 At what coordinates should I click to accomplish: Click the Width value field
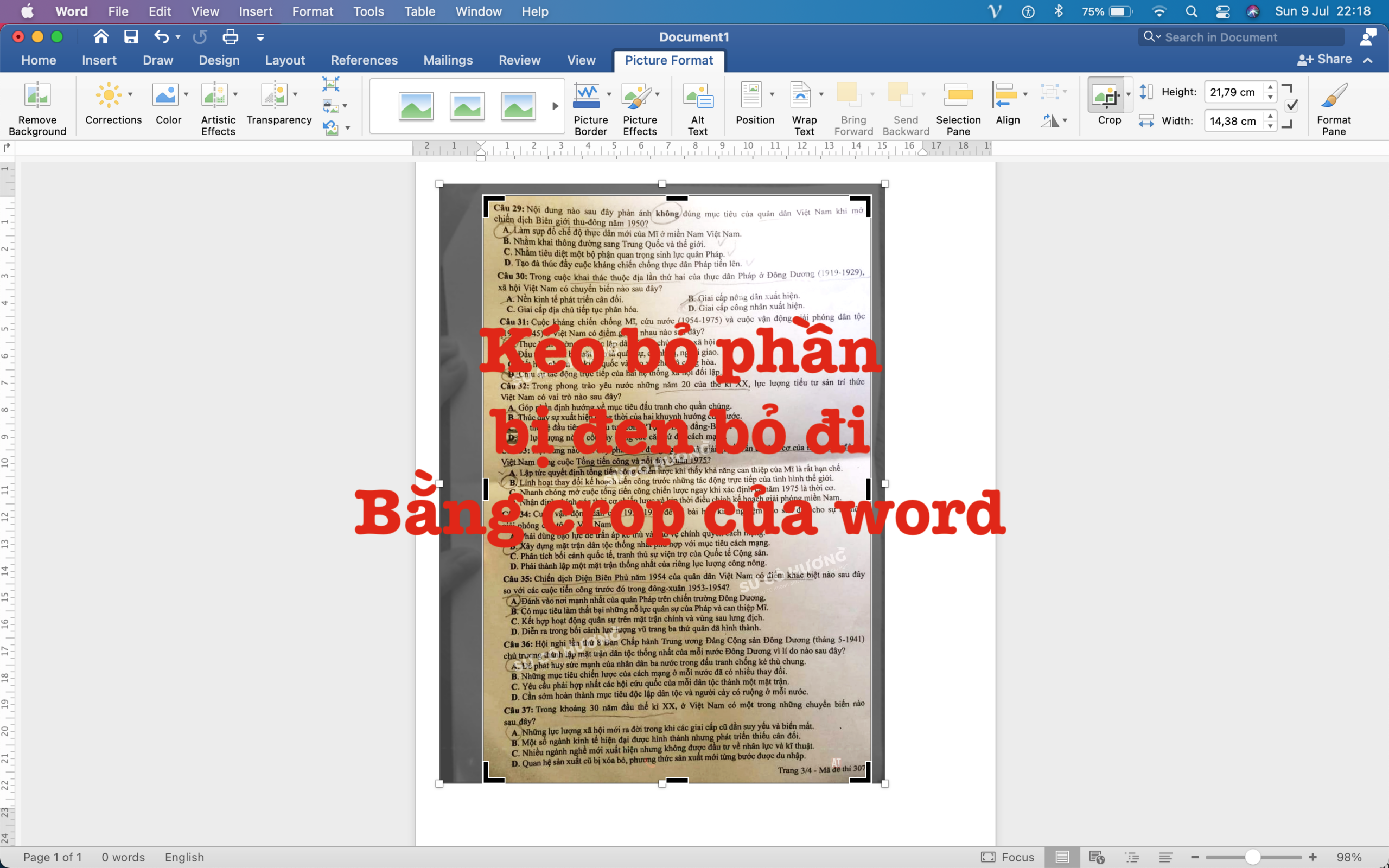1233,121
